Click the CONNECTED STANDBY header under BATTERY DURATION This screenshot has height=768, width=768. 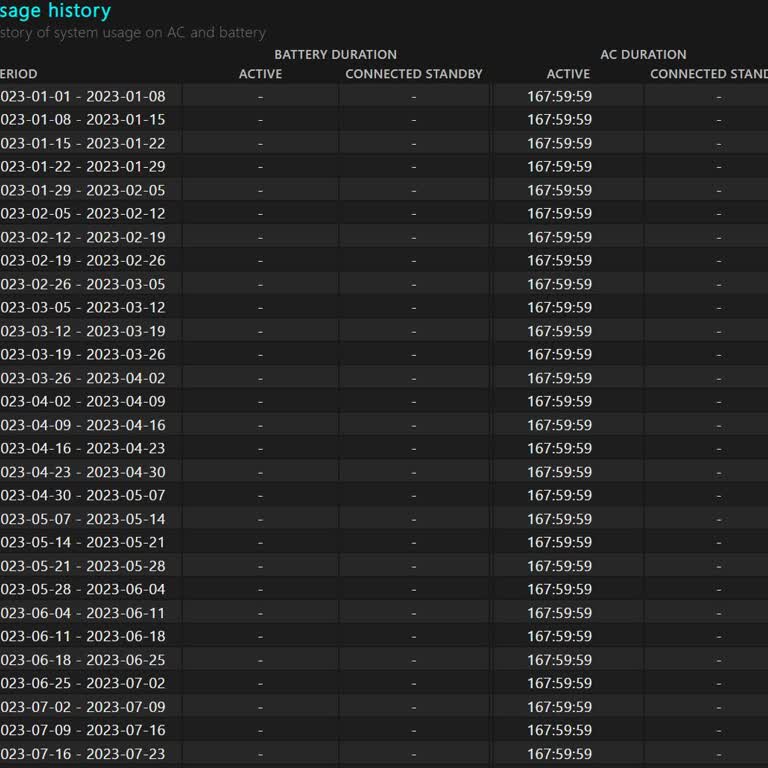click(x=413, y=74)
